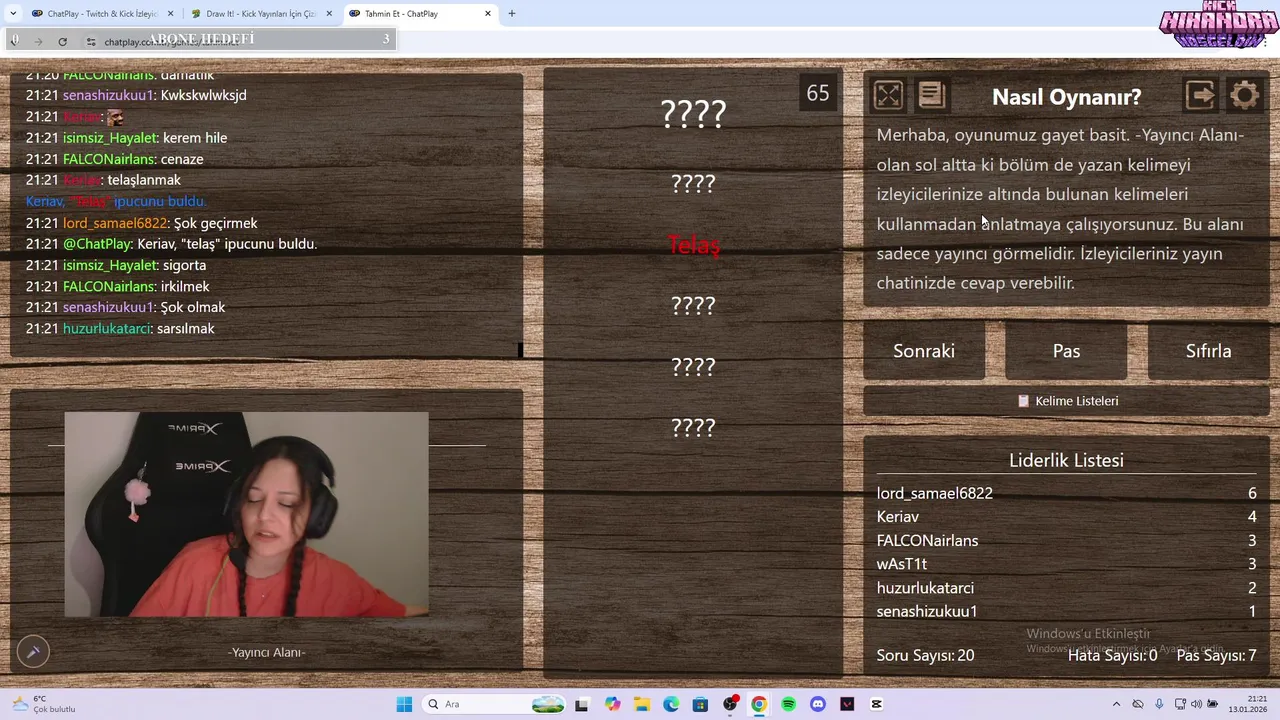Click the weather widget showing 6°C
The image size is (1280, 720).
45,704
